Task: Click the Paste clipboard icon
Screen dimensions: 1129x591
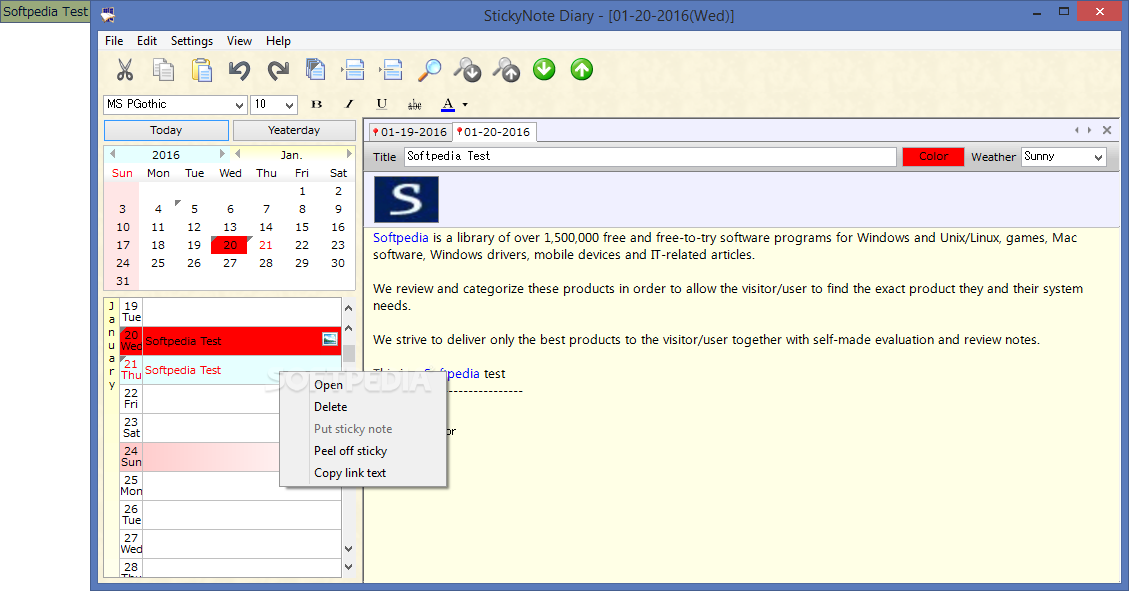Action: (202, 70)
